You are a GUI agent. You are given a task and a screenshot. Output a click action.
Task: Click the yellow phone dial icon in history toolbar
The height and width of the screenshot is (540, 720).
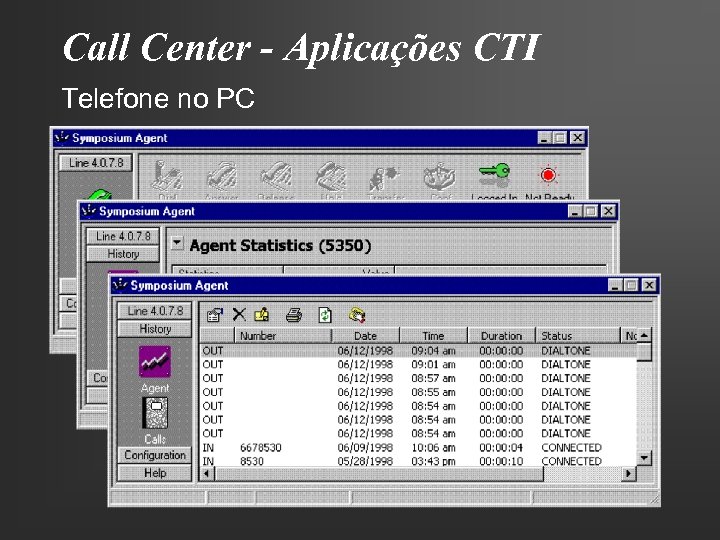(x=357, y=315)
